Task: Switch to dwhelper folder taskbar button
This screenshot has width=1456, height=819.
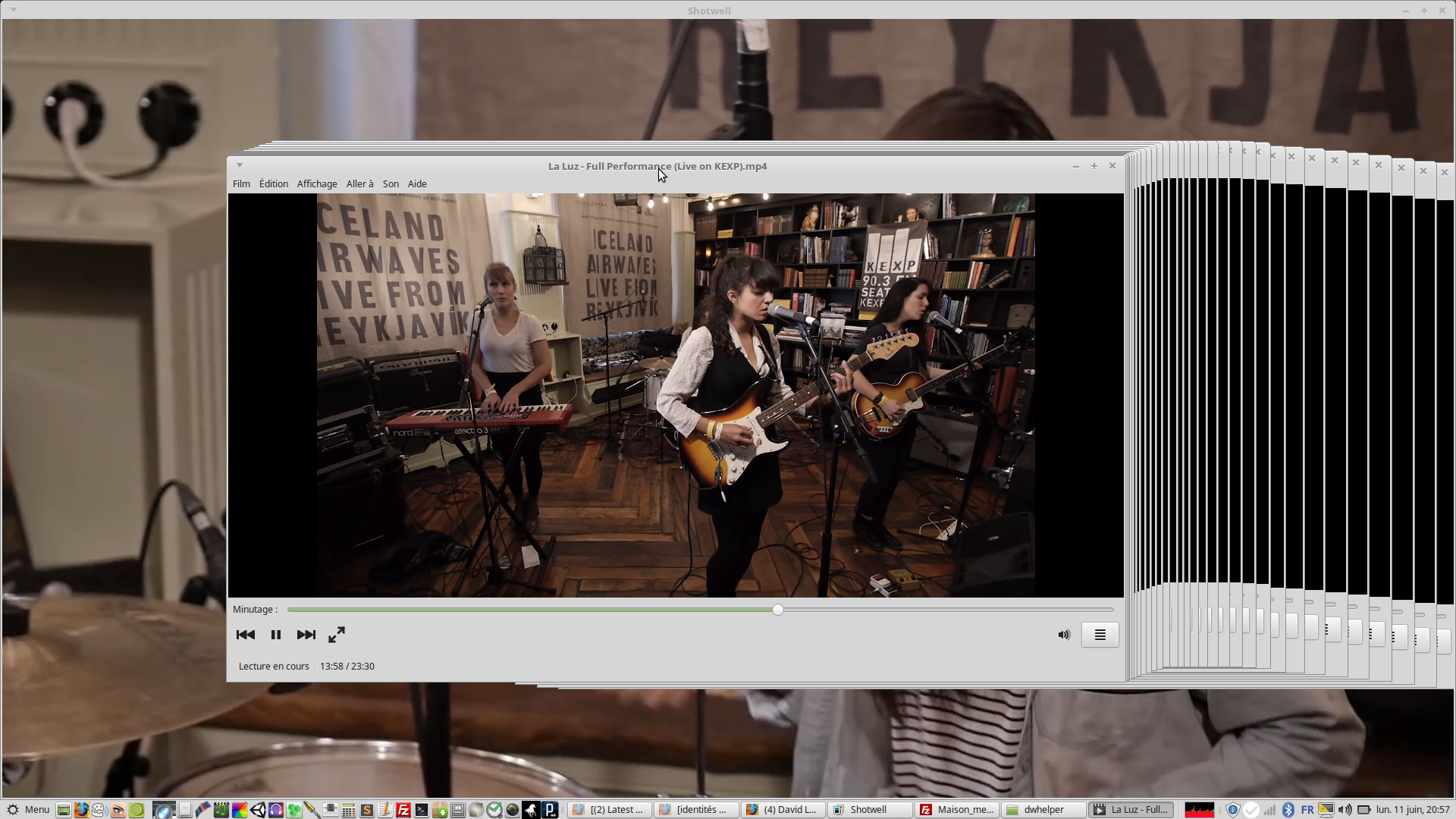Action: pyautogui.click(x=1043, y=809)
